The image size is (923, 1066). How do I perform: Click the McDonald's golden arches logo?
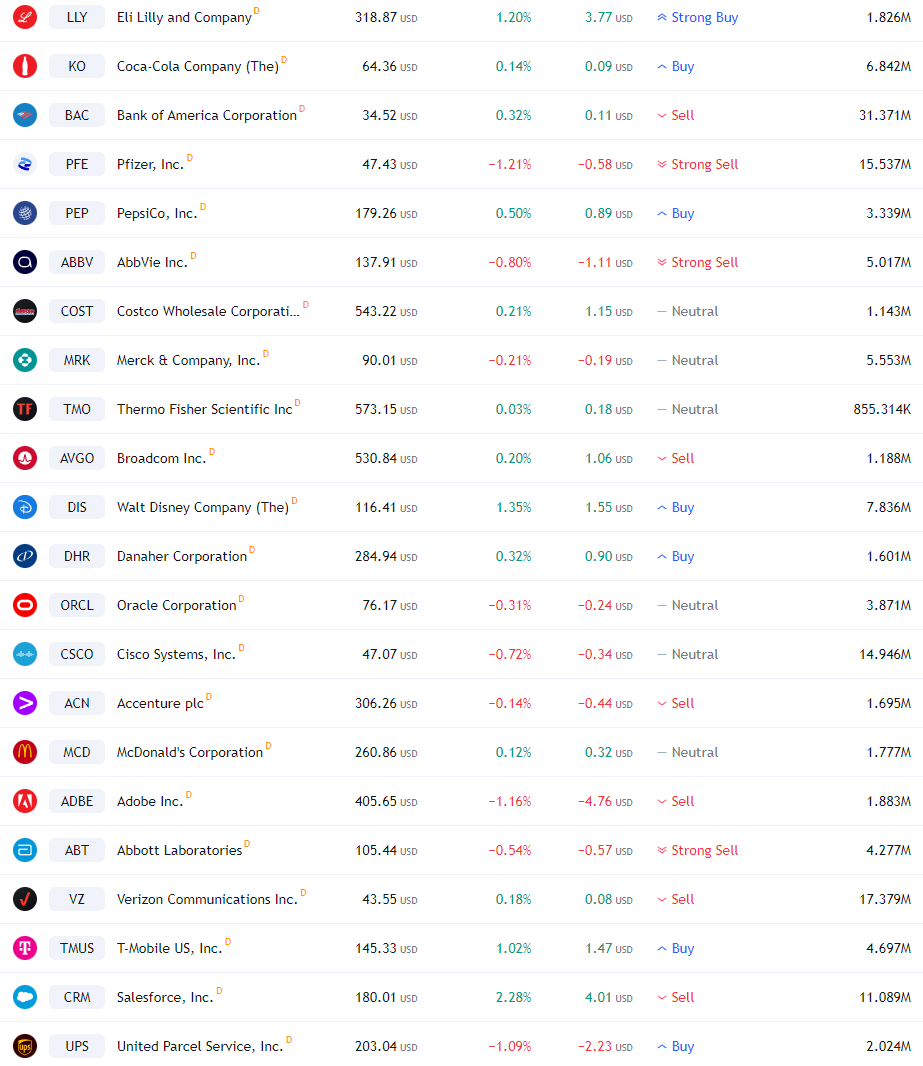[25, 751]
